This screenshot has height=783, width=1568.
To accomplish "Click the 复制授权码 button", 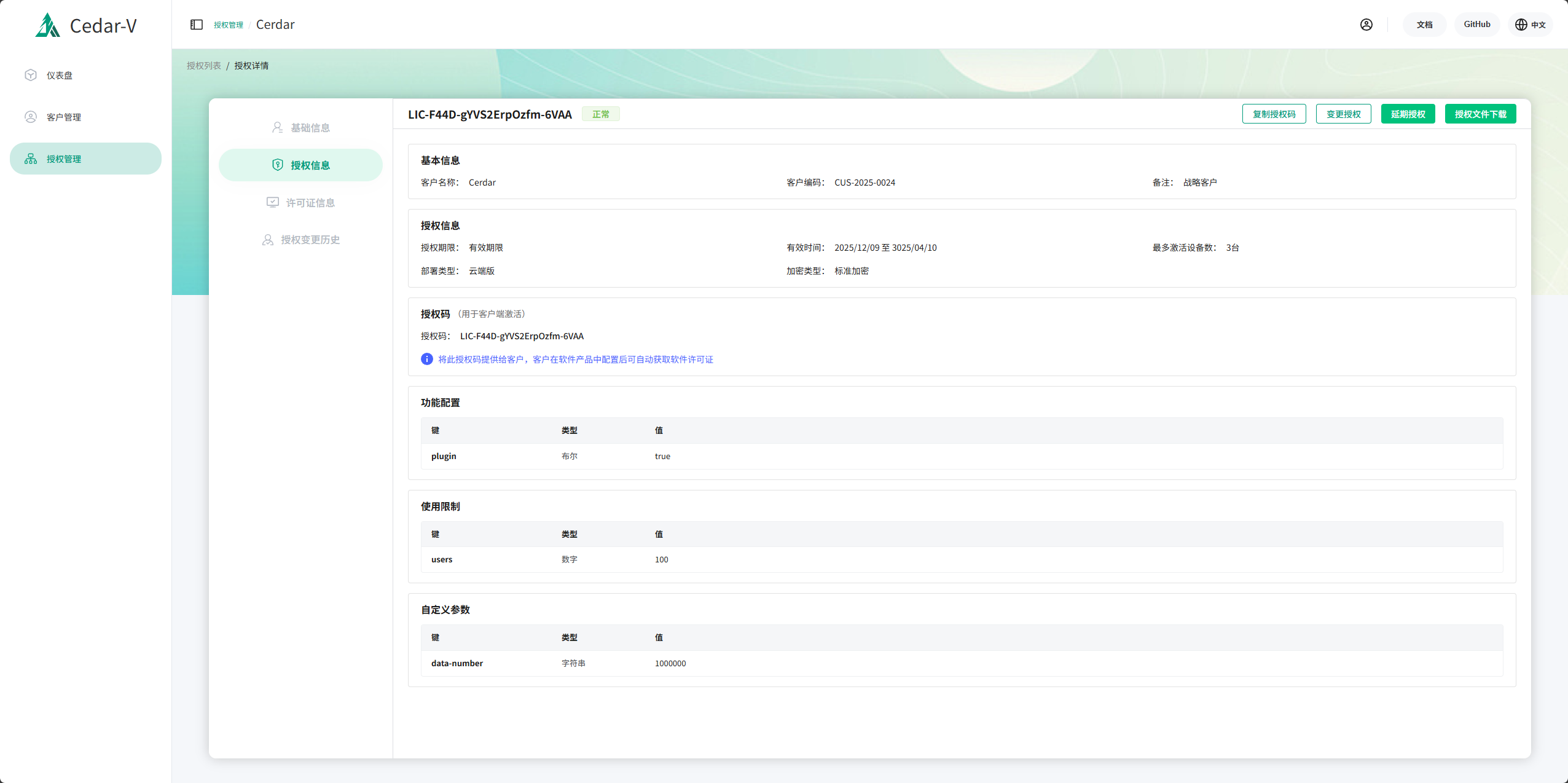I will tap(1274, 114).
